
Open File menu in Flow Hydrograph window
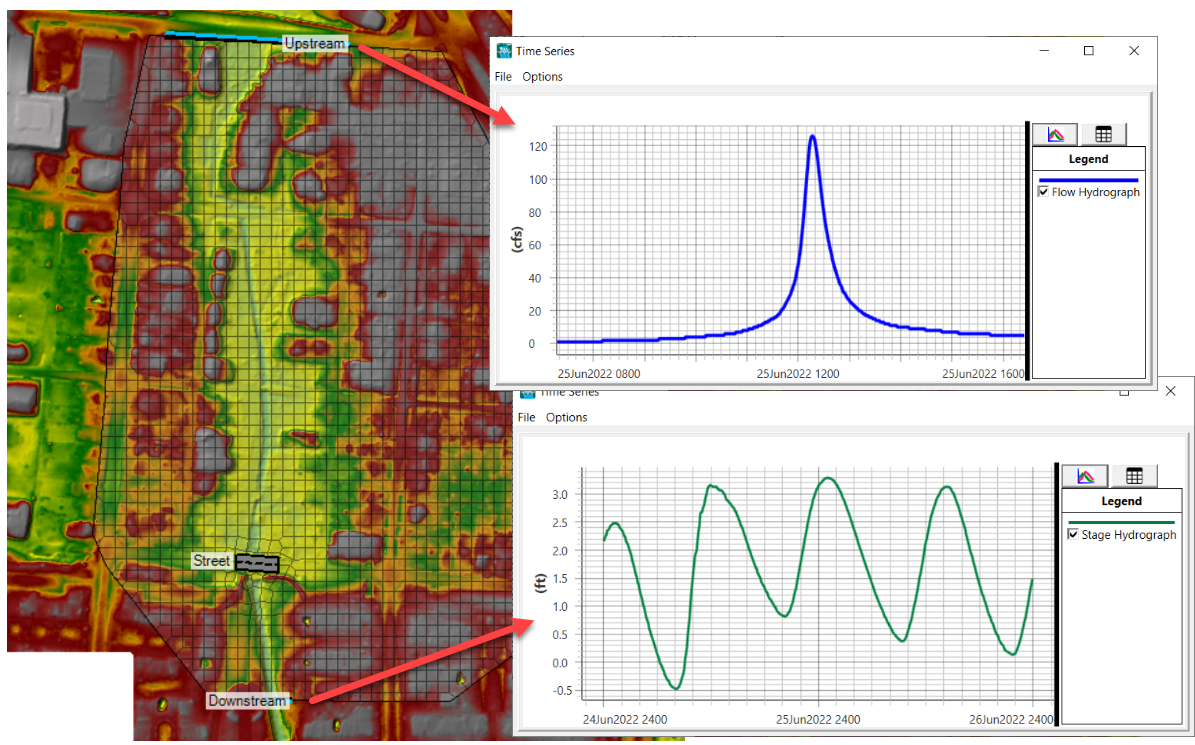(503, 77)
